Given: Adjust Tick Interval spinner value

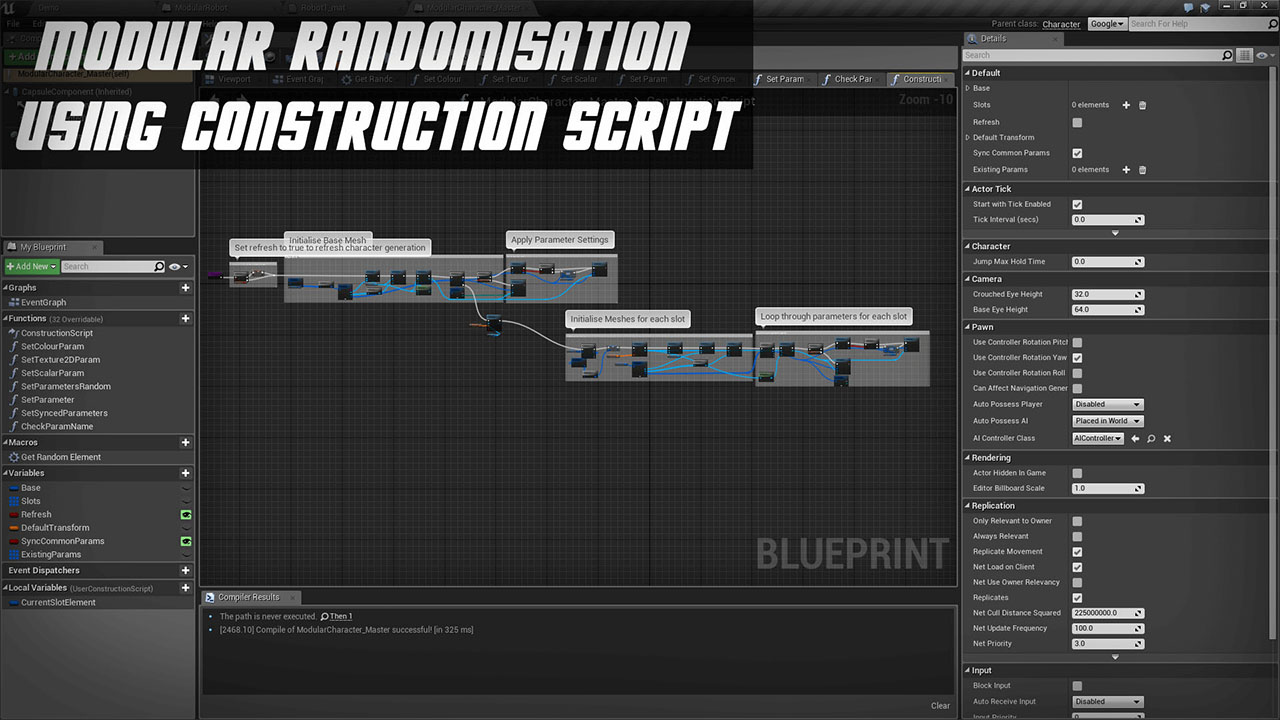Looking at the screenshot, I should coord(1107,220).
